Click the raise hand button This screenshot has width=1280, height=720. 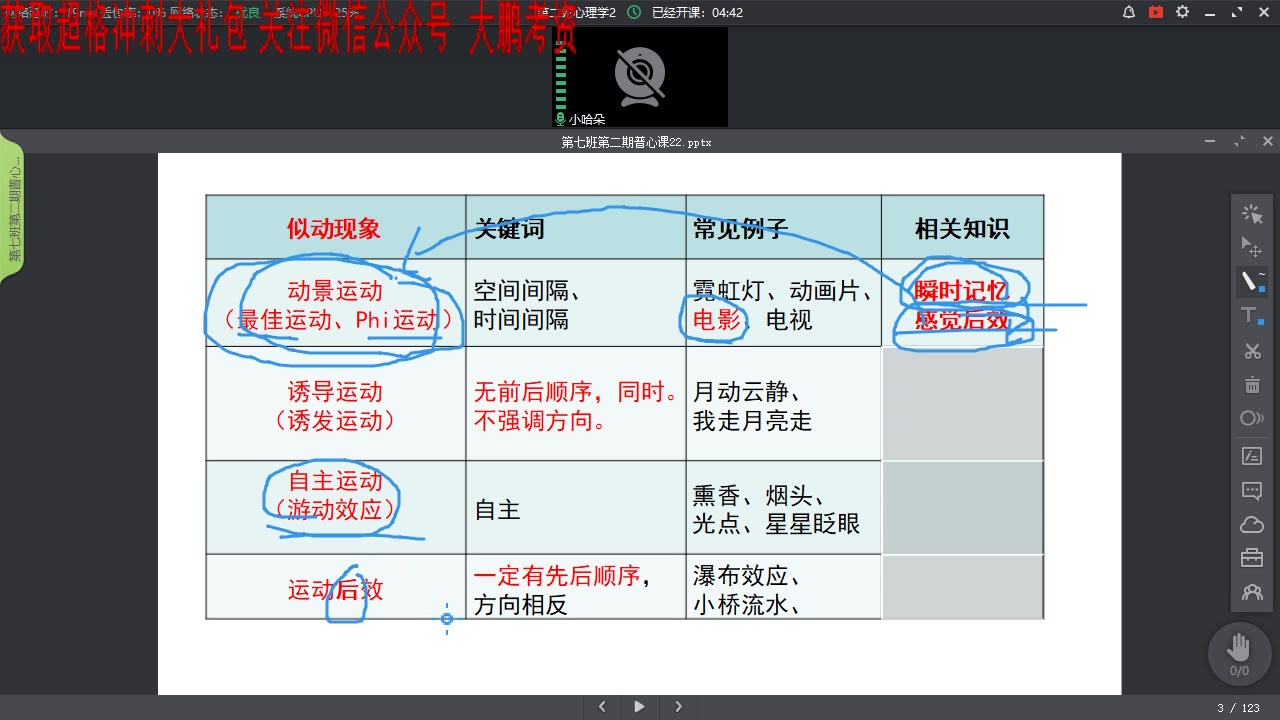click(x=1240, y=653)
